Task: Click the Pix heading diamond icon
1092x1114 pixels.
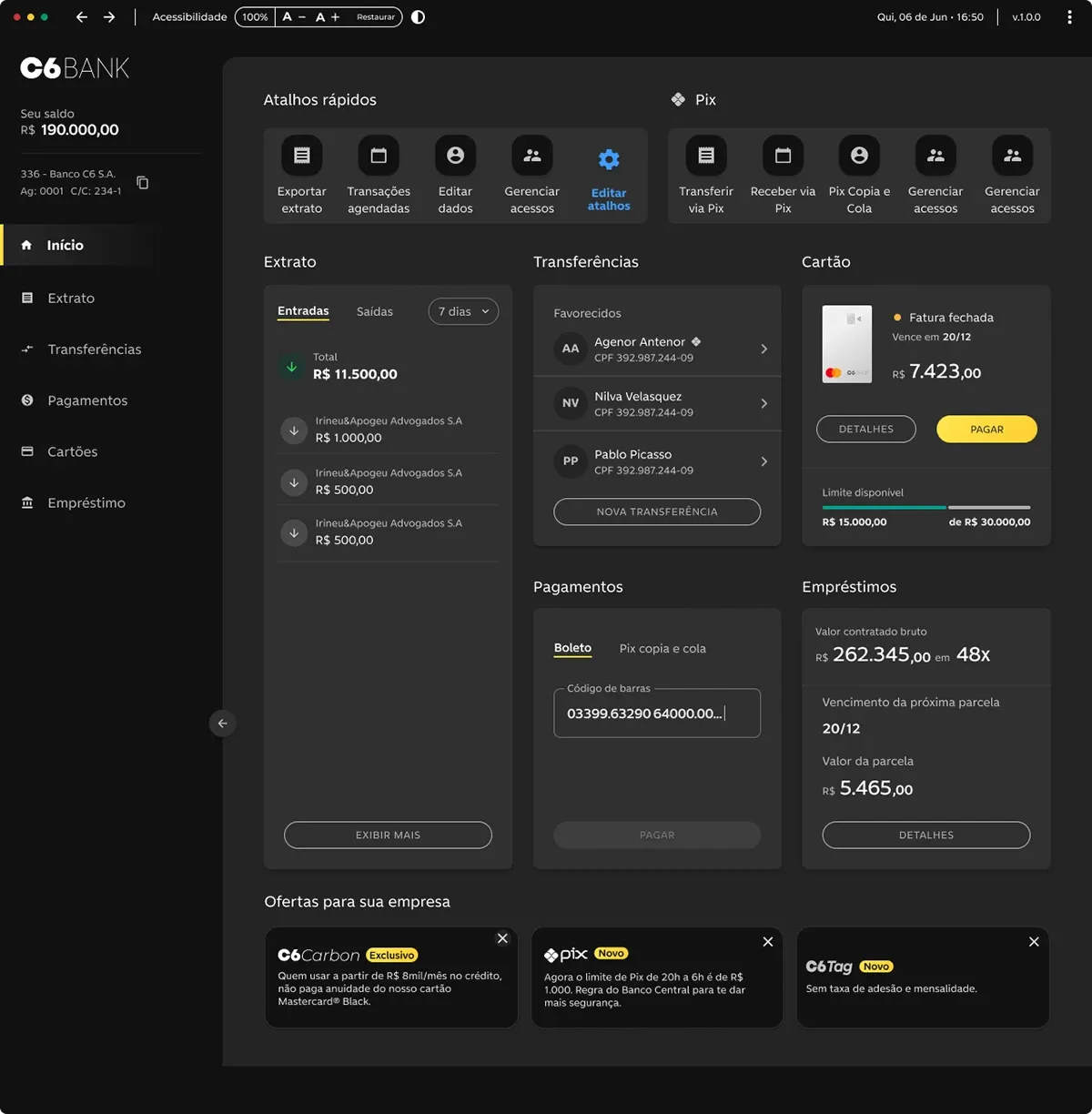Action: 678,100
